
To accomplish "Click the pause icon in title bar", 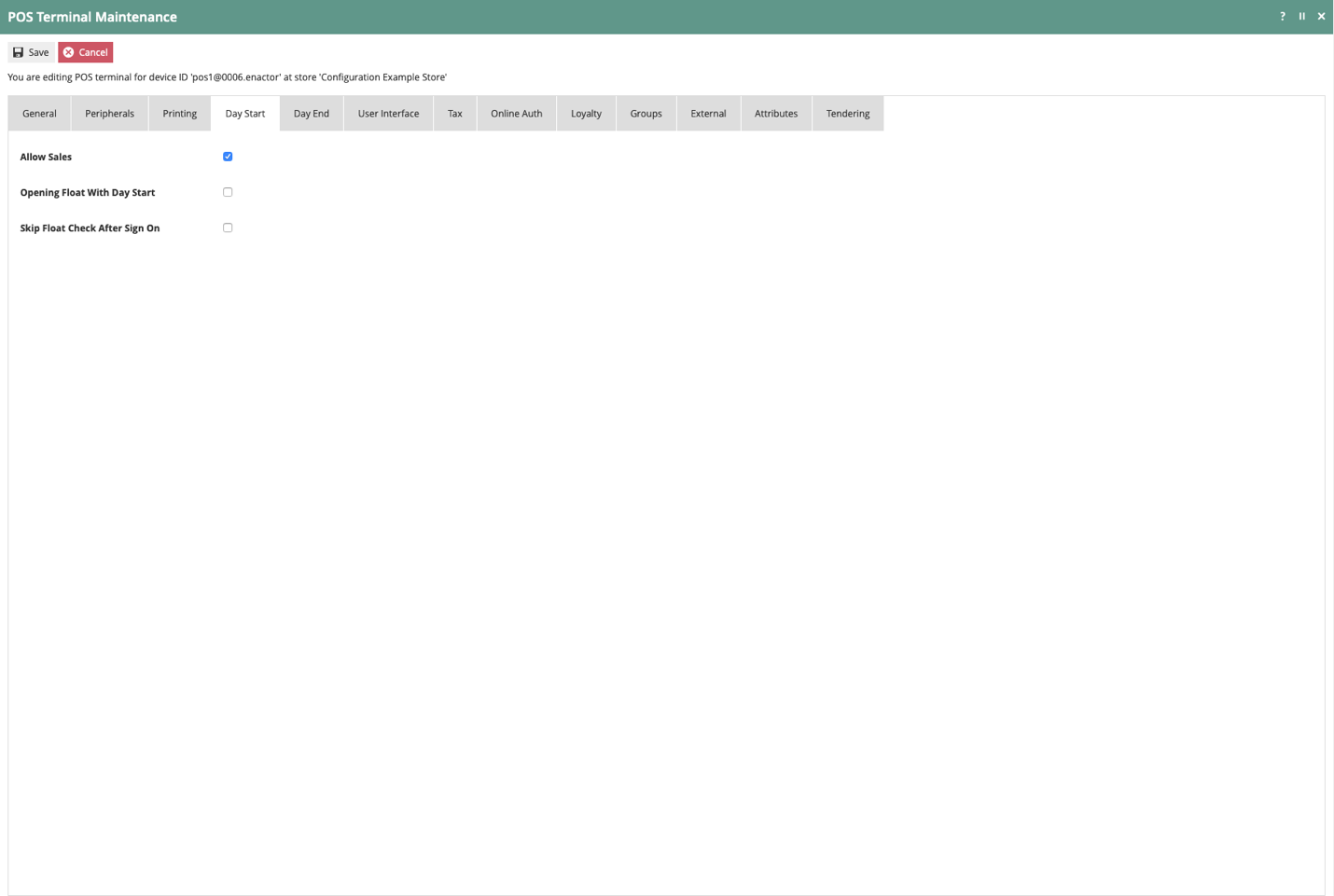I will point(1302,16).
